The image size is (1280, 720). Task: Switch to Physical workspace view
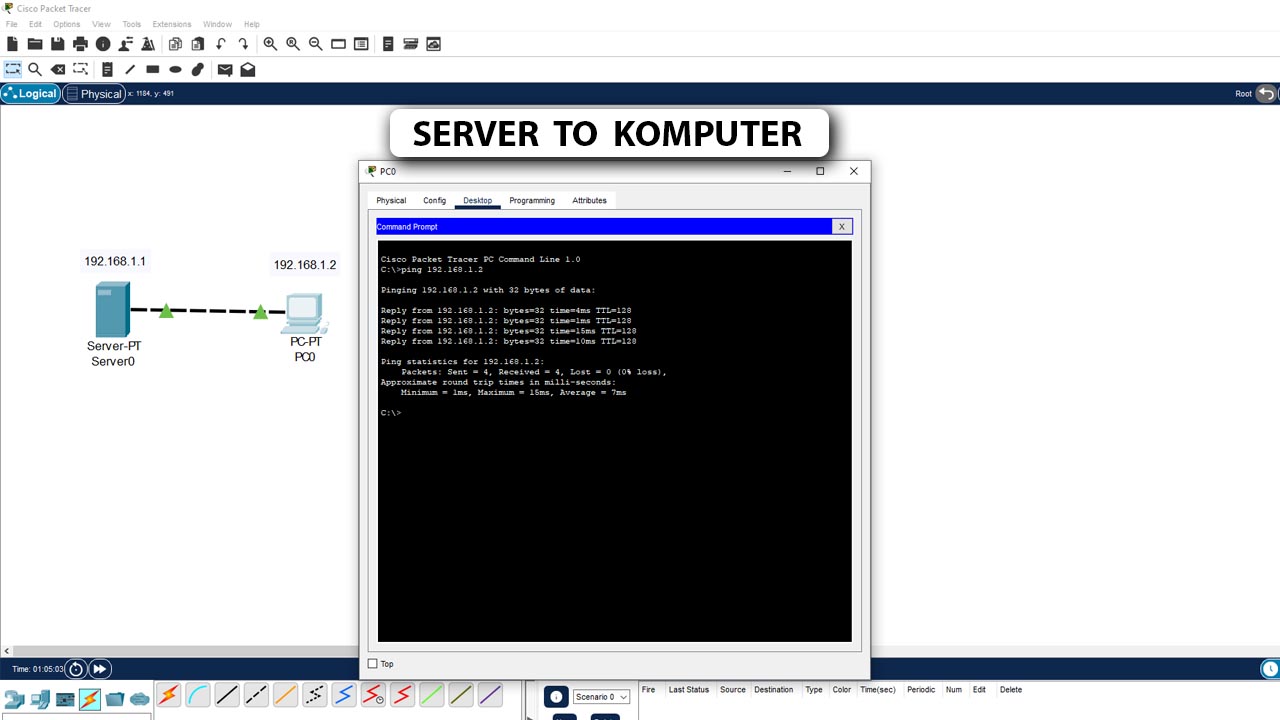pos(93,94)
